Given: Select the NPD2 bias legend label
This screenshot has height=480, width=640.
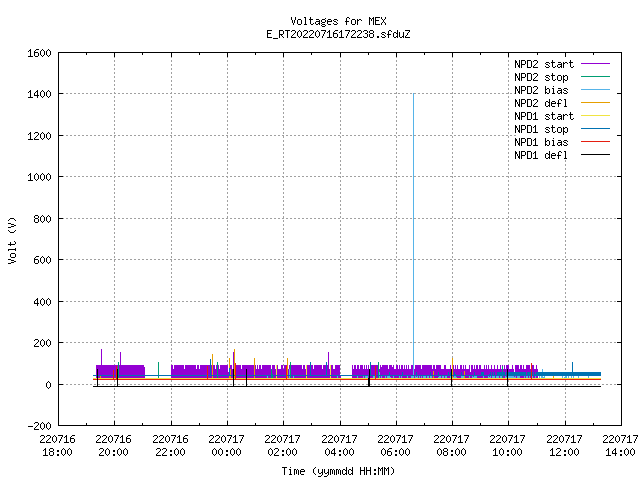Looking at the screenshot, I should tap(541, 90).
